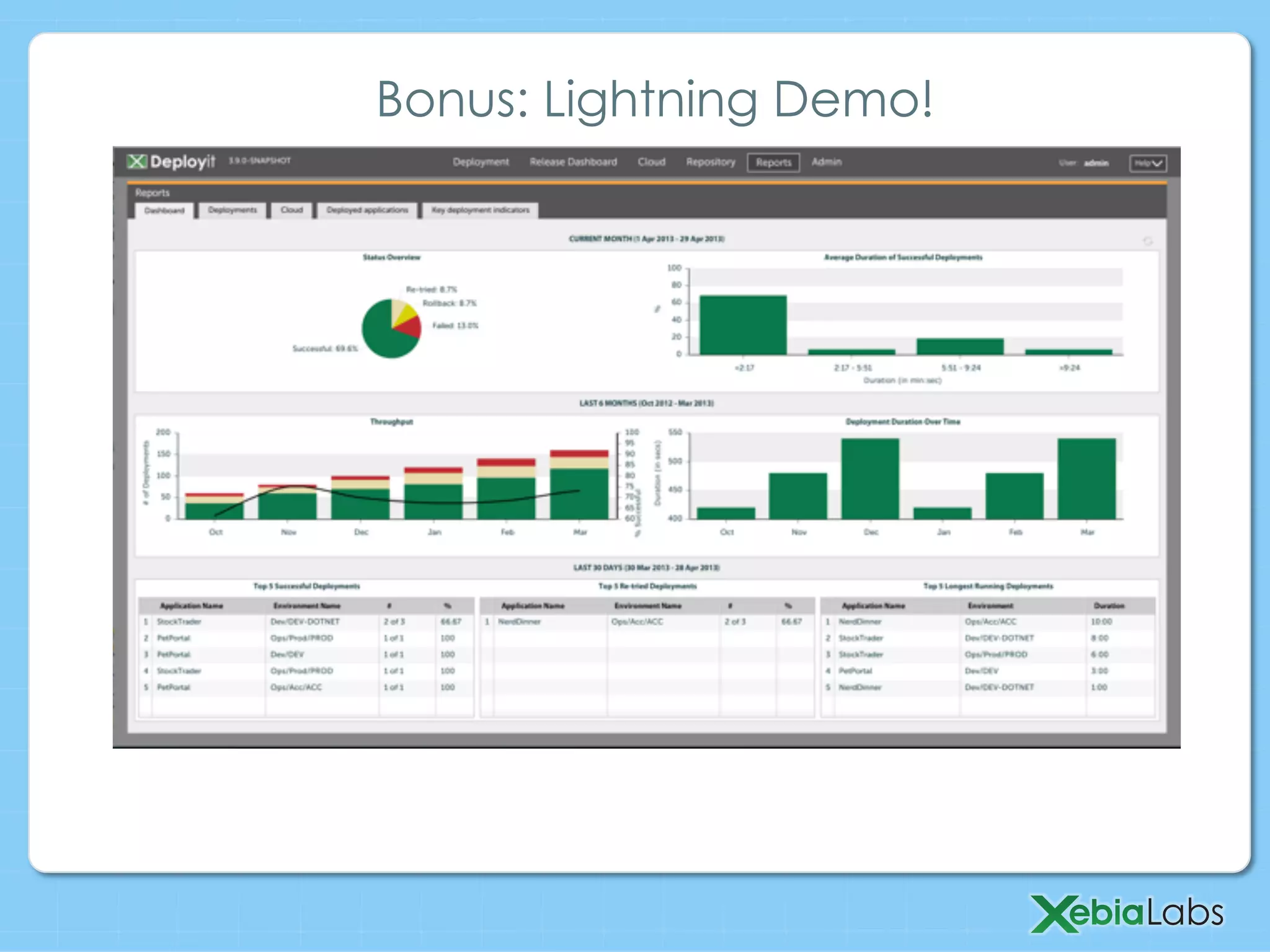Click '3:00' duration cell

tap(1099, 671)
